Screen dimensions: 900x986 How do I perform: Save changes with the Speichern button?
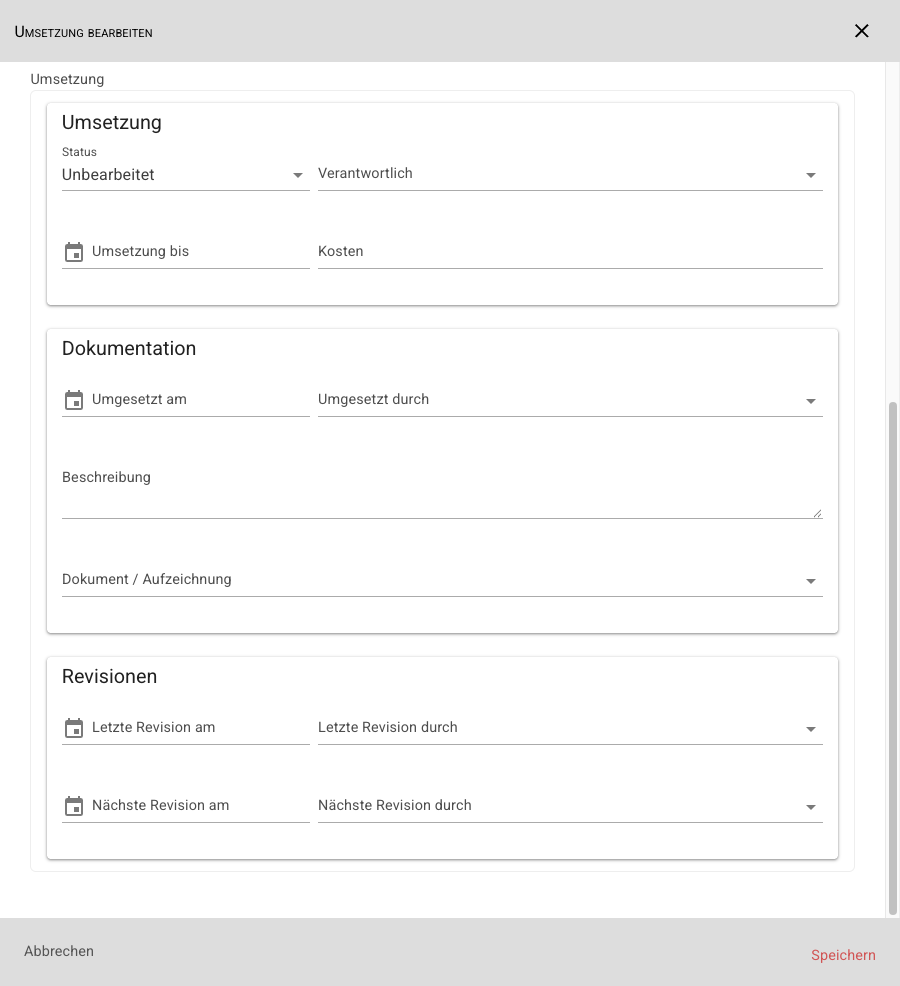843,955
